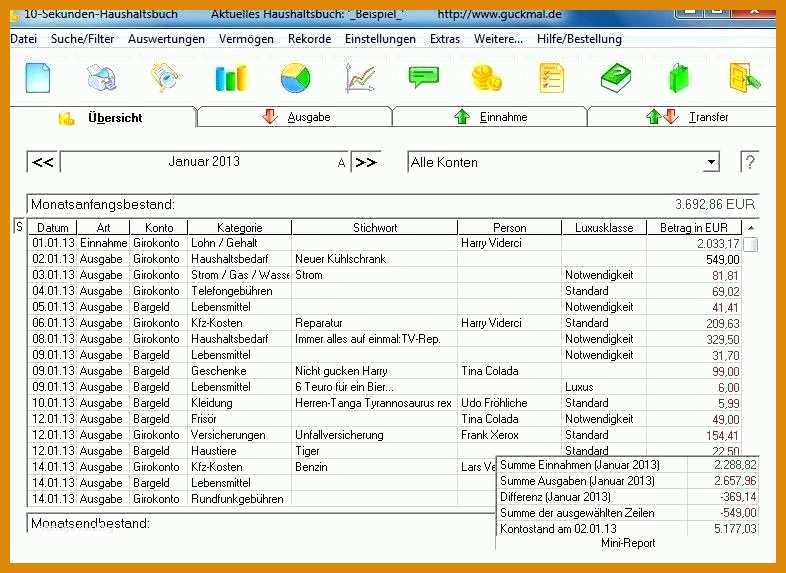Image resolution: width=786 pixels, height=573 pixels.
Task: Click the Summe Einnahmen (Januar 2013) row
Action: tap(628, 465)
